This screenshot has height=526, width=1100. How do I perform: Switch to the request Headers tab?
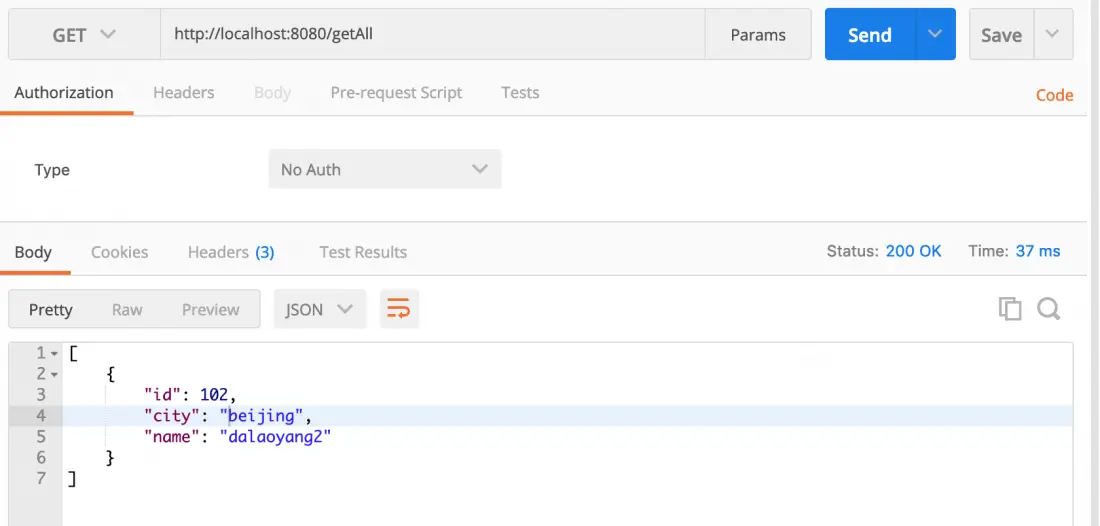tap(183, 93)
